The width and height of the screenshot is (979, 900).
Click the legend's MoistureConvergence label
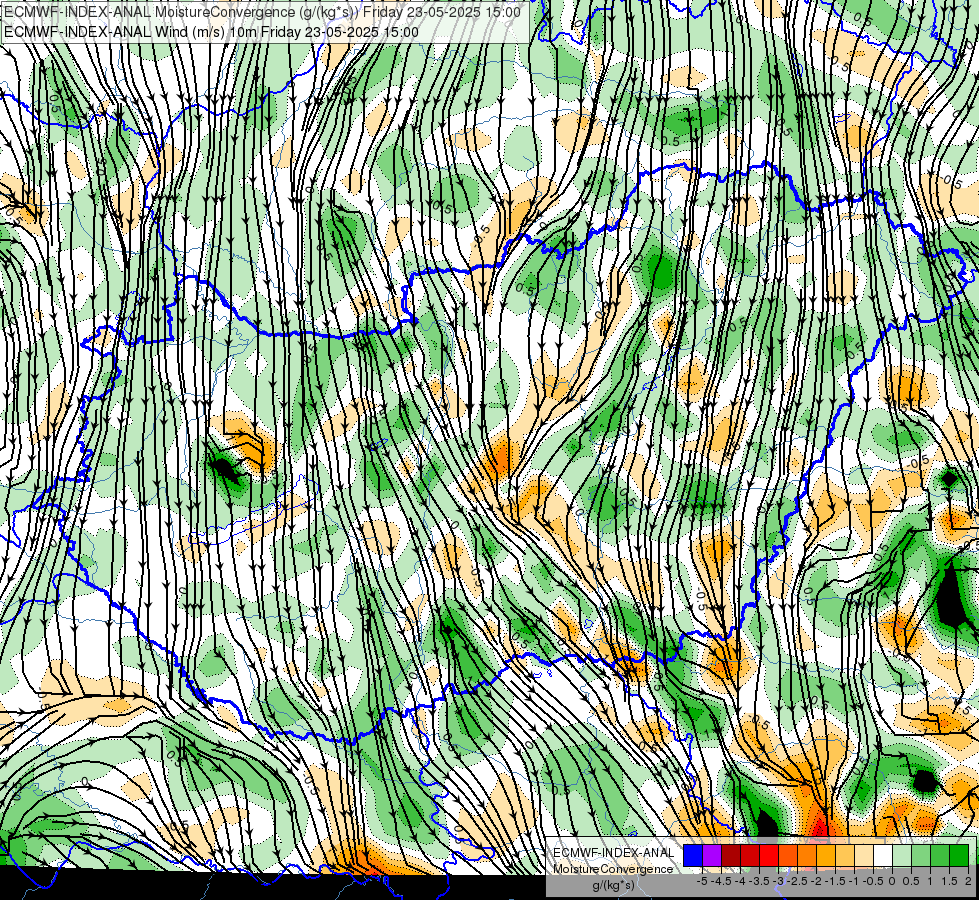pyautogui.click(x=613, y=869)
